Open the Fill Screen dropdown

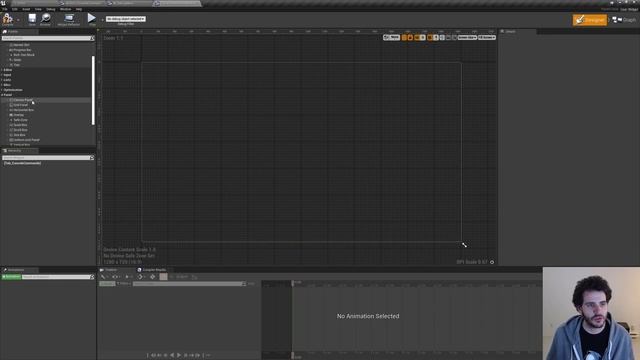(487, 37)
